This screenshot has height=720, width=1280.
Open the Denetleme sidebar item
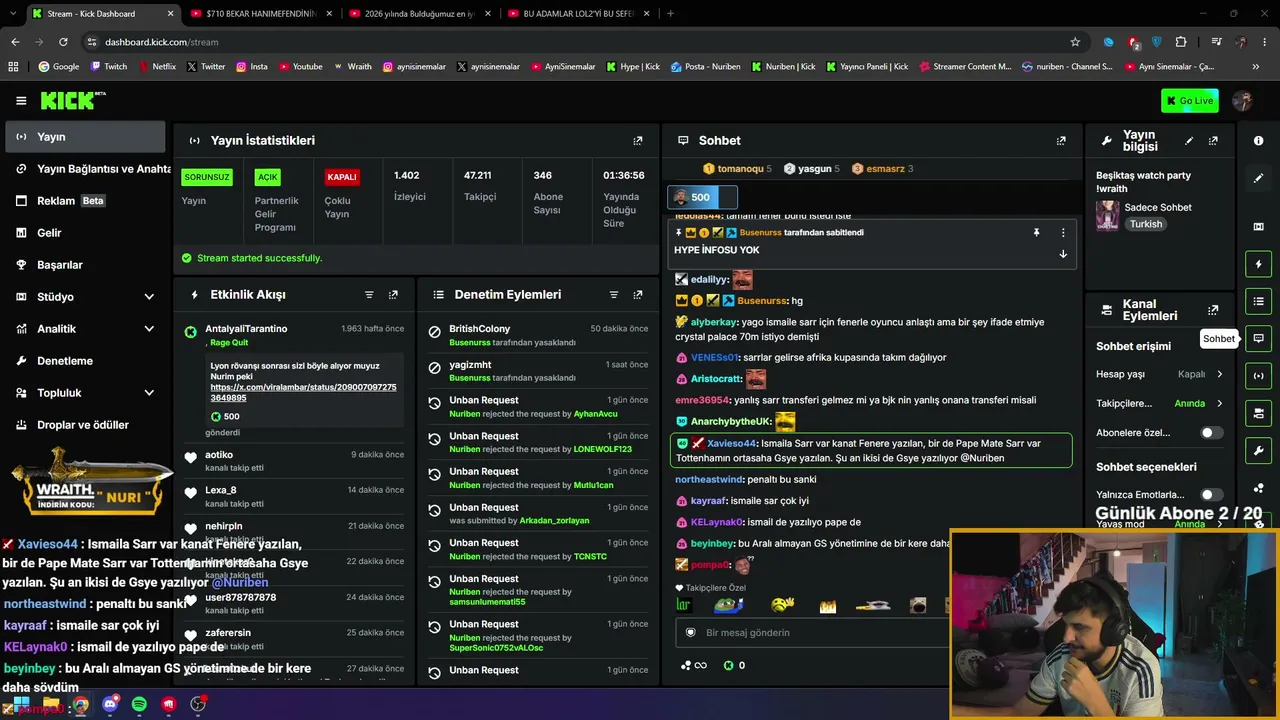click(85, 361)
